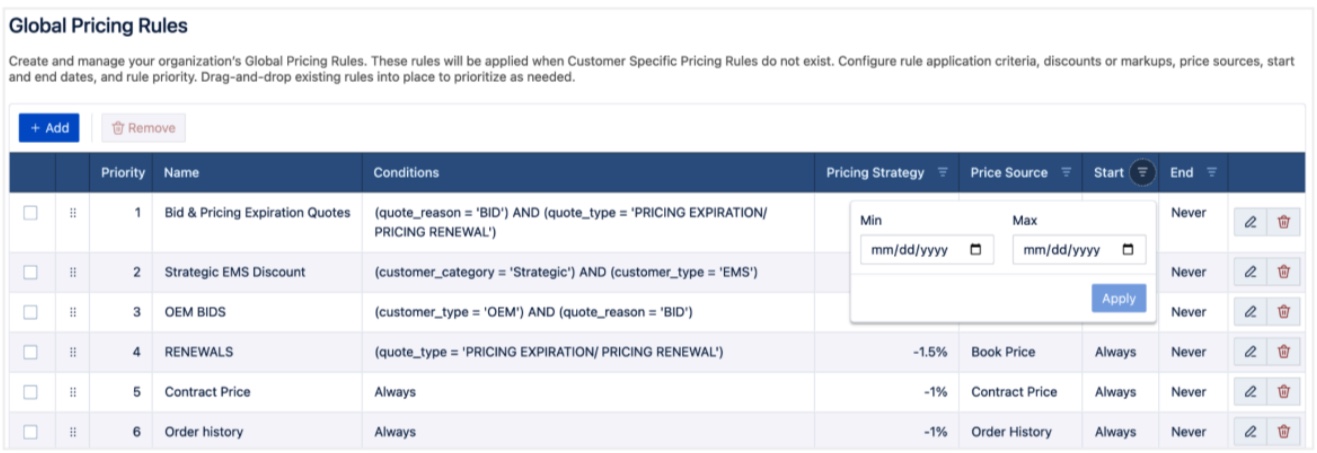Click the Remove button
Viewport: 1317px width, 453px height.
(x=143, y=128)
